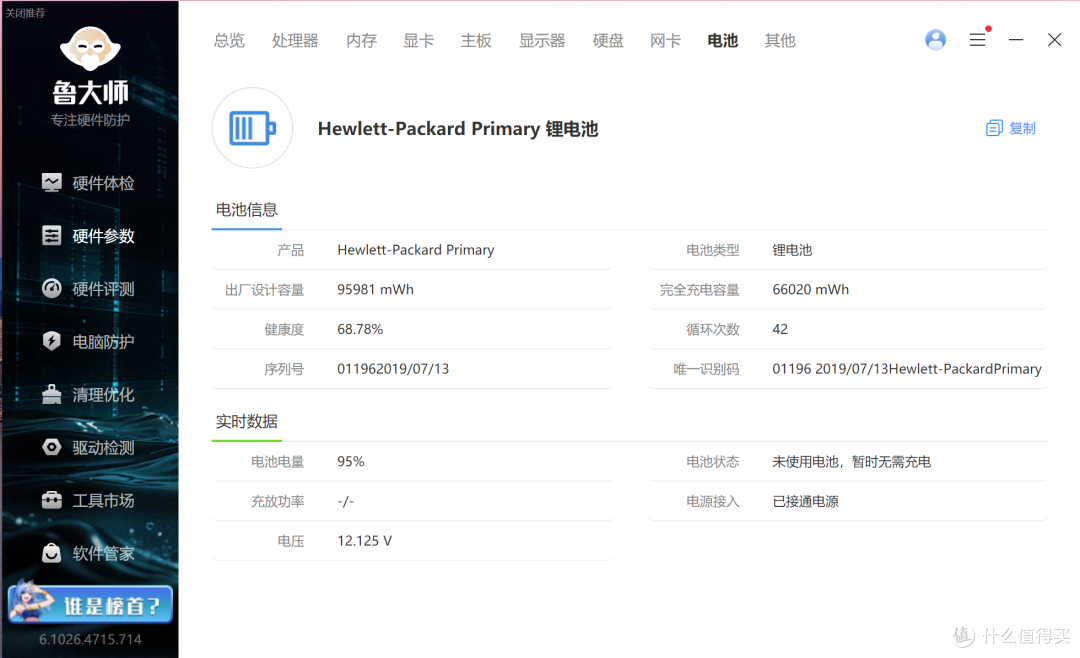Click the 95981 mWh design capacity value
Viewport: 1080px width, 658px height.
(x=375, y=289)
